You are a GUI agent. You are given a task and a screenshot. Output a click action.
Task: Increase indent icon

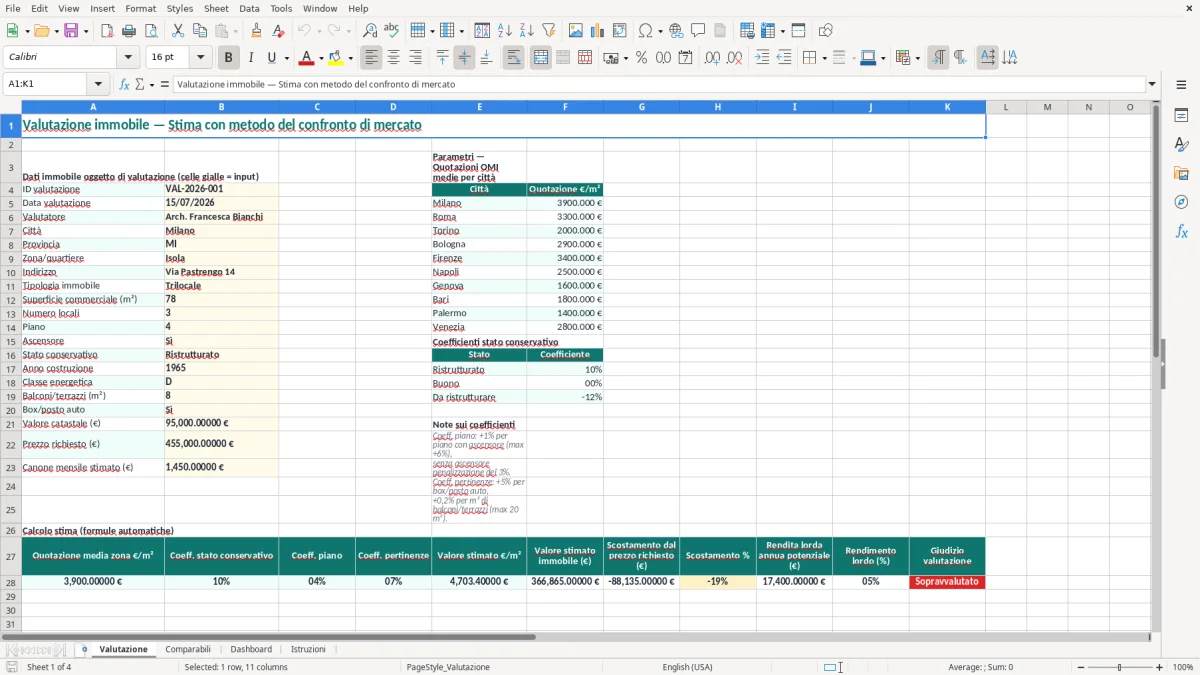click(x=762, y=58)
